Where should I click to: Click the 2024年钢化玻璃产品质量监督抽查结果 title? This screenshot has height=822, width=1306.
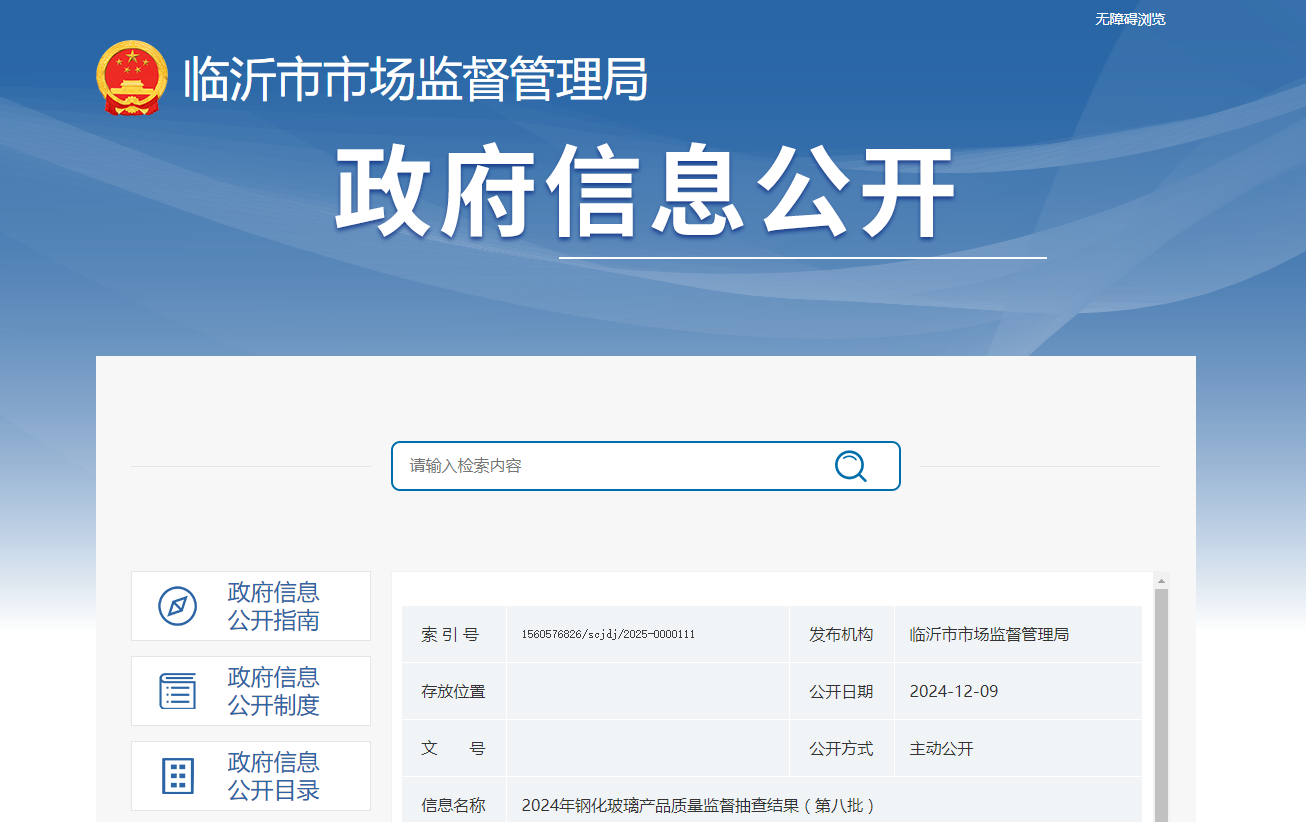pos(698,806)
